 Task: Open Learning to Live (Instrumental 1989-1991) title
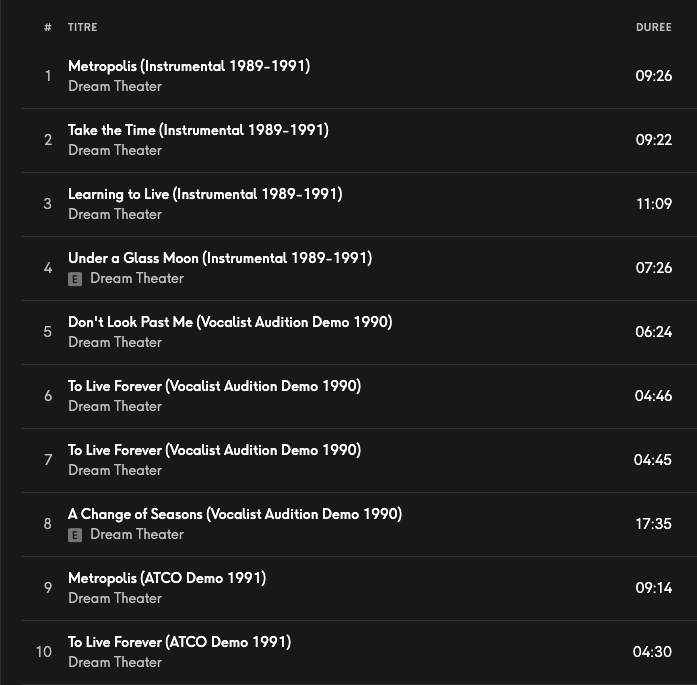[205, 194]
